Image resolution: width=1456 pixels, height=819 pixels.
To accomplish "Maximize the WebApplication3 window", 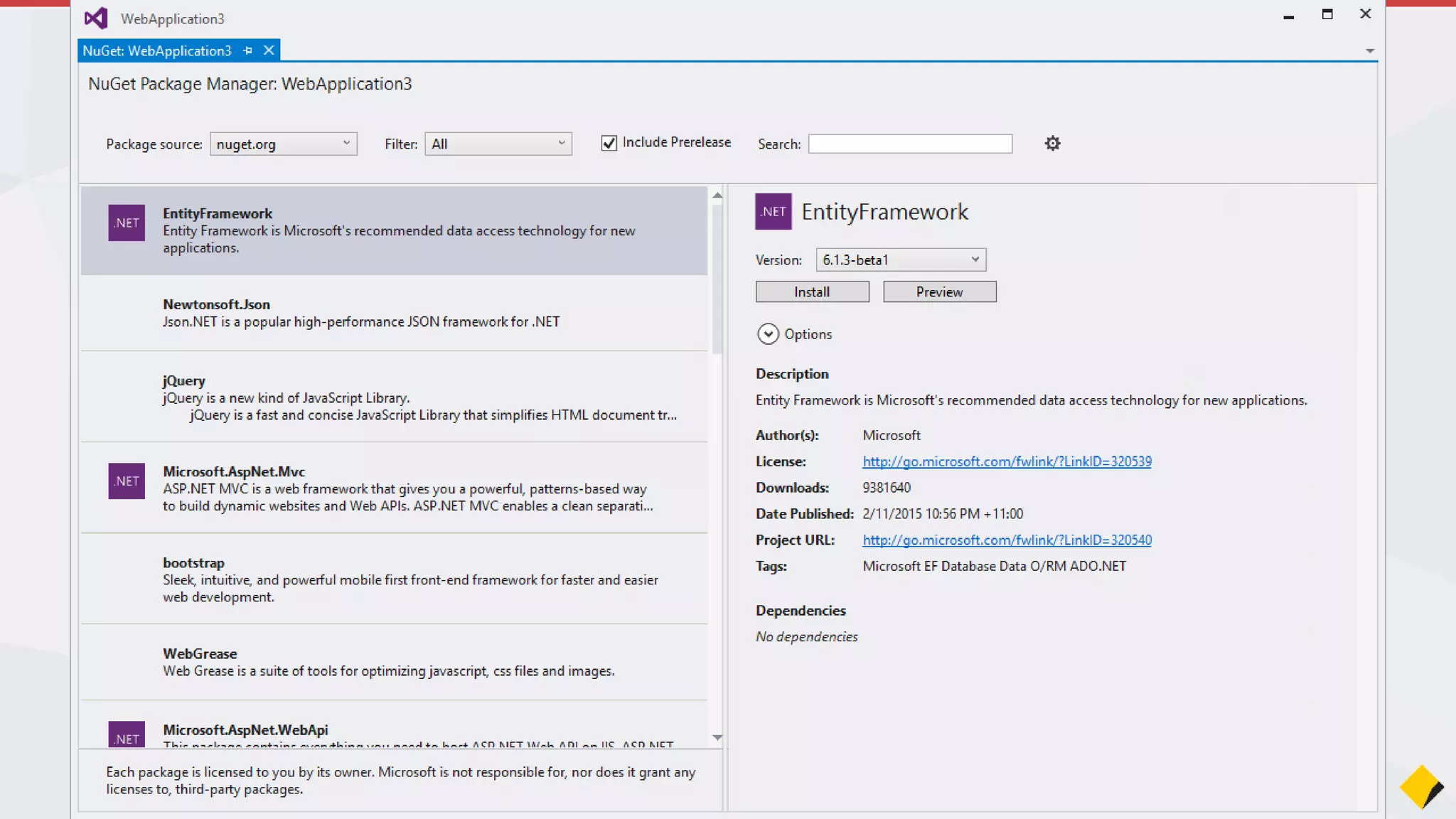I will (1327, 14).
